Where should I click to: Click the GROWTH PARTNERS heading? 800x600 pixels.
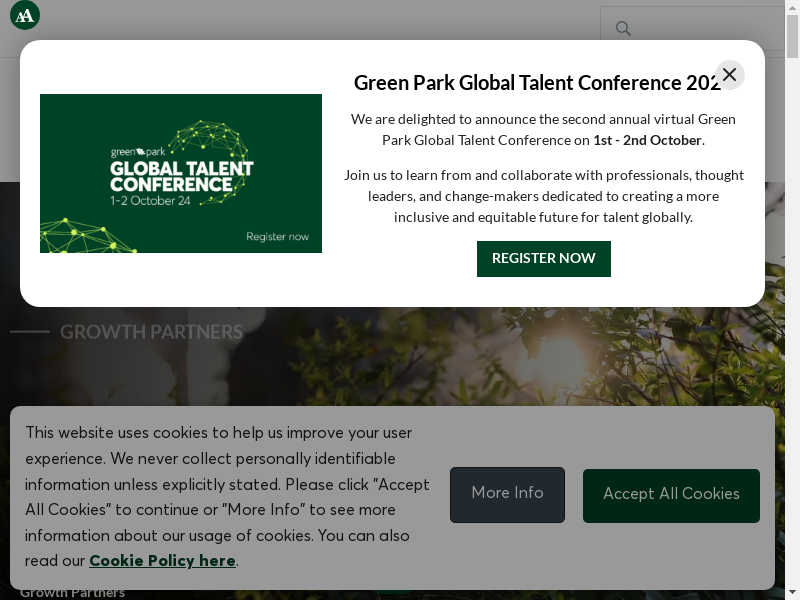pyautogui.click(x=151, y=332)
